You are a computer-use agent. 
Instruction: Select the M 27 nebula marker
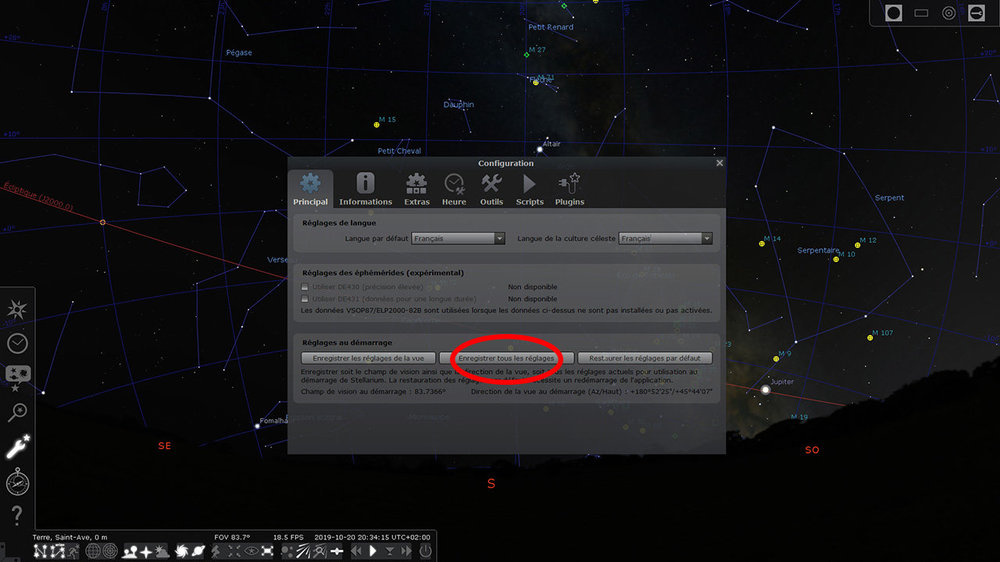[527, 55]
